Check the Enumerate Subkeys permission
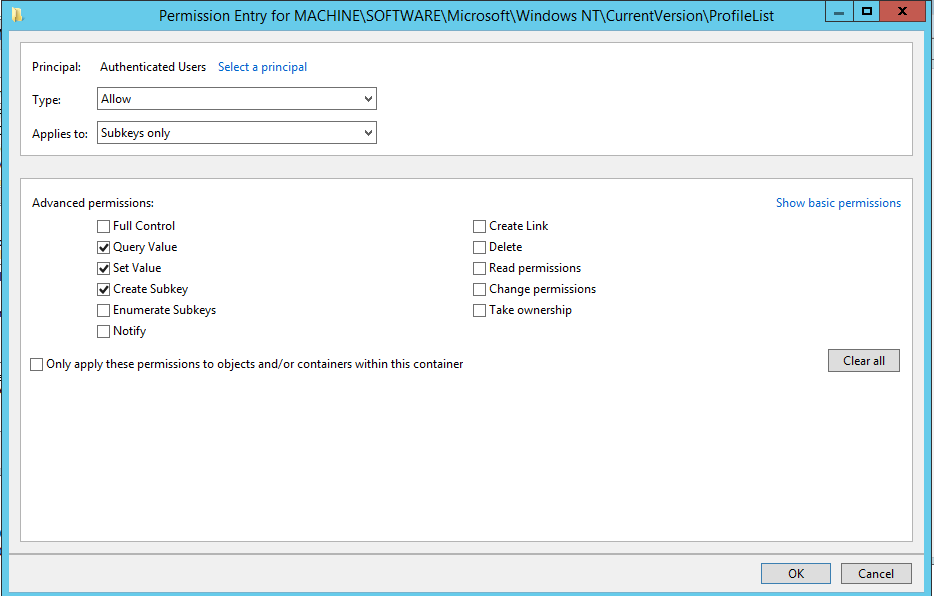 tap(103, 310)
